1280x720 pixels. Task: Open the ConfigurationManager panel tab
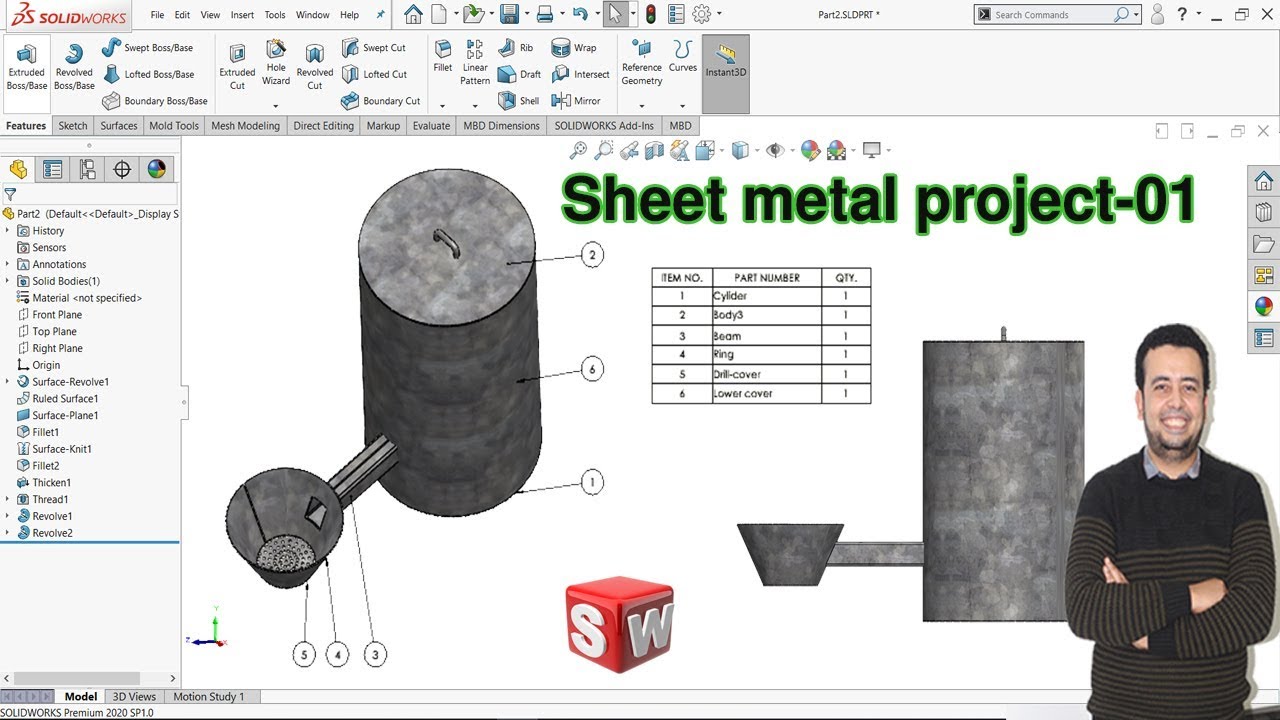(x=88, y=169)
